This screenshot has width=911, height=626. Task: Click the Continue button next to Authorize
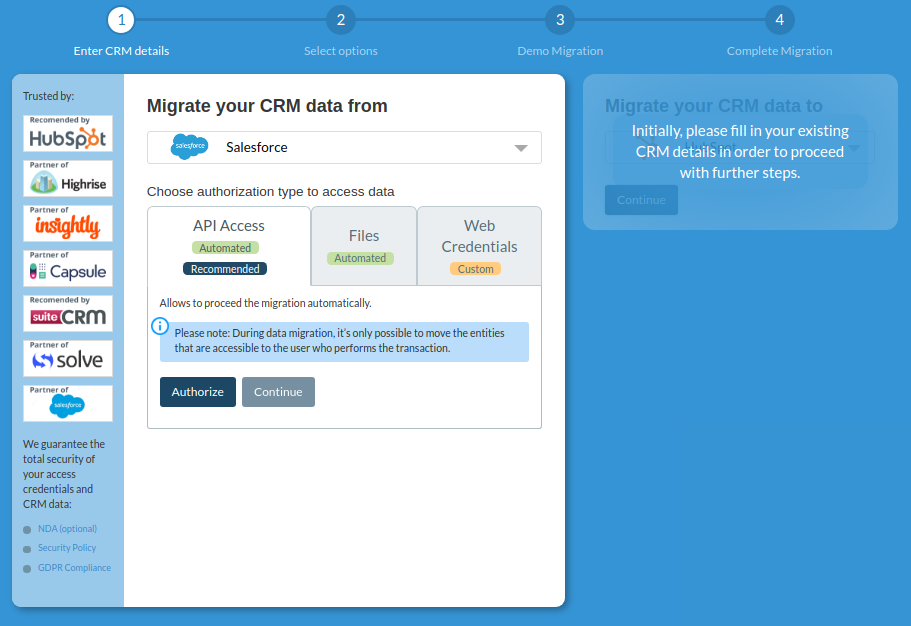click(278, 392)
